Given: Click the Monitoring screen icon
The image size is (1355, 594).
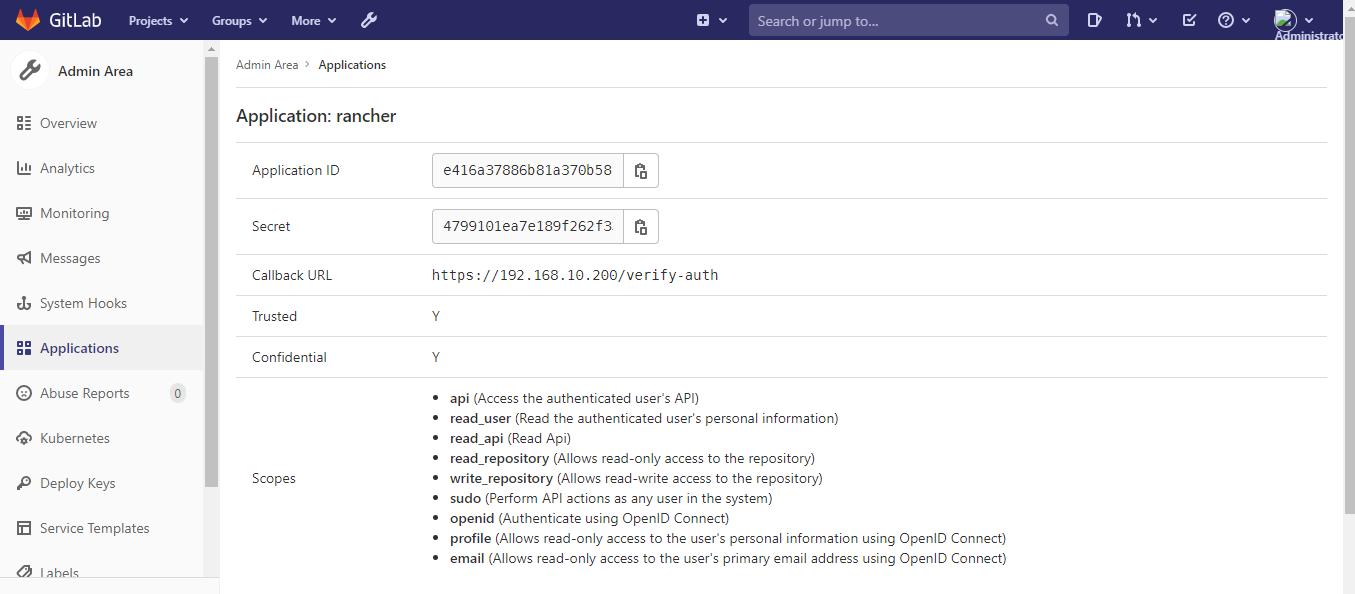Looking at the screenshot, I should coord(24,213).
